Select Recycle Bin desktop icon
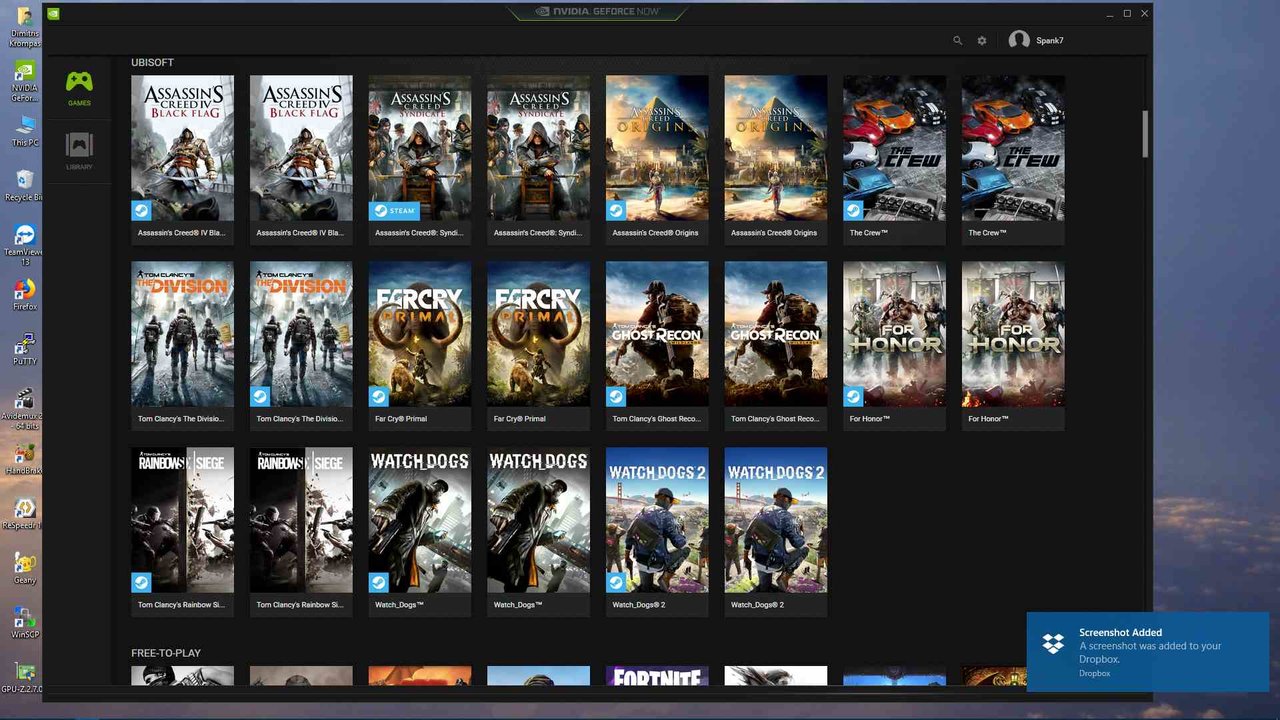The width and height of the screenshot is (1280, 720). coord(25,185)
